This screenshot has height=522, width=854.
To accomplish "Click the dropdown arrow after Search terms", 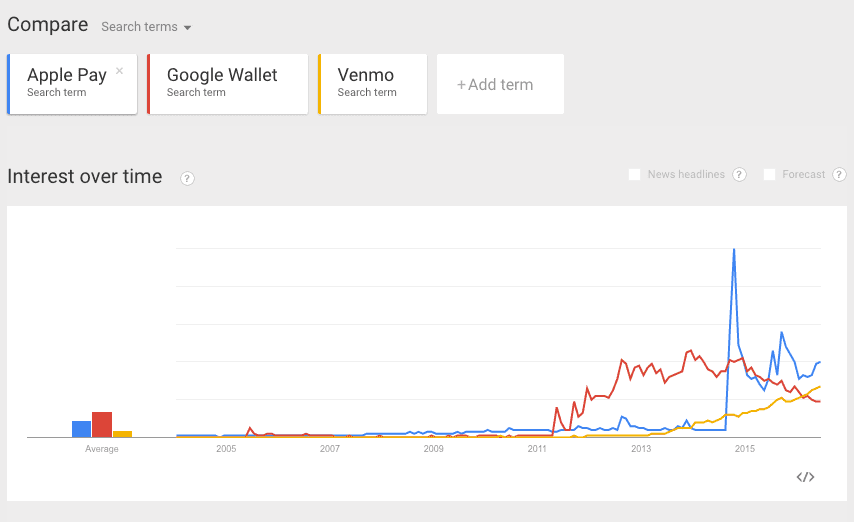I will [187, 28].
